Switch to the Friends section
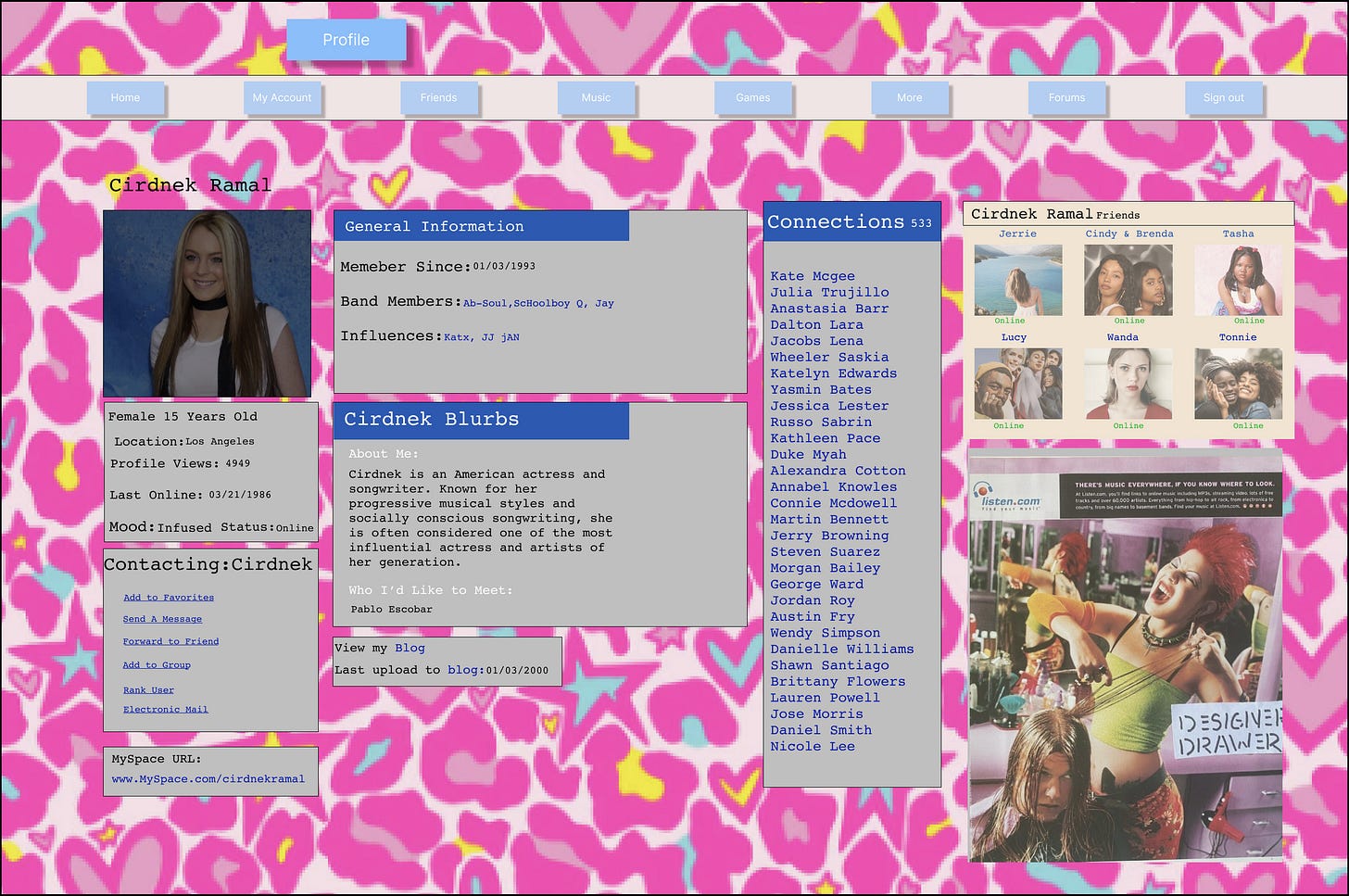Viewport: 1349px width, 896px height. point(439,97)
